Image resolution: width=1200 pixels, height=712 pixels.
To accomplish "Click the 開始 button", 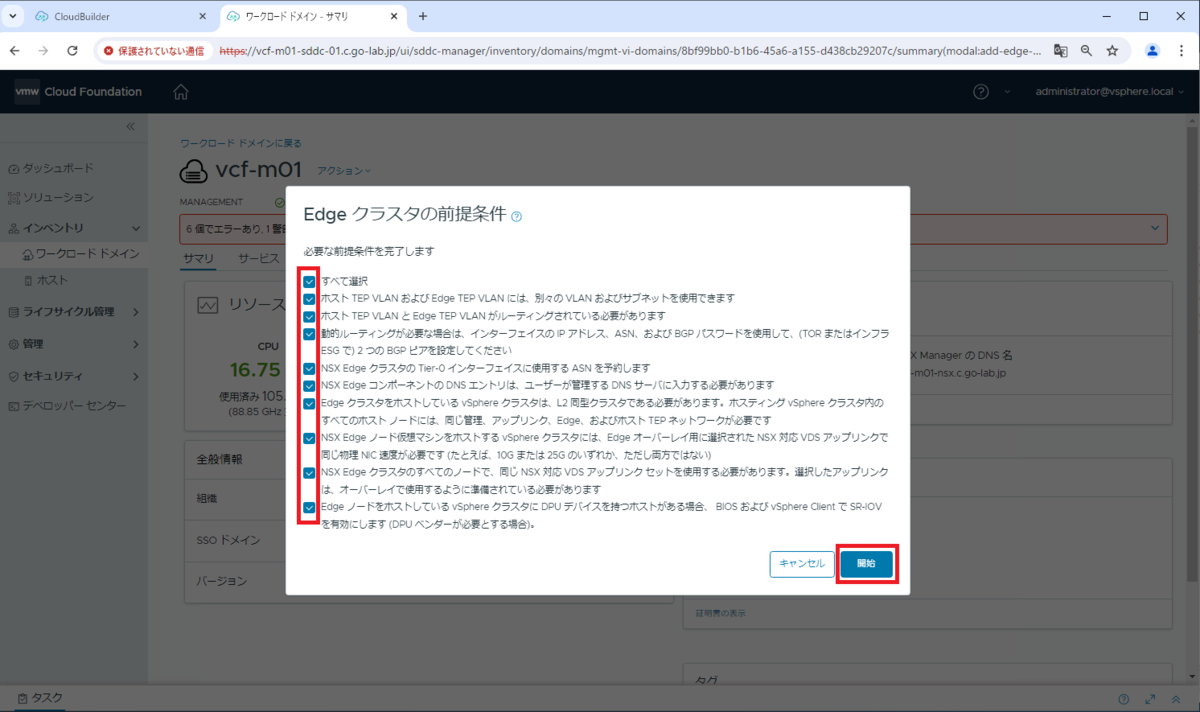I will pos(866,564).
